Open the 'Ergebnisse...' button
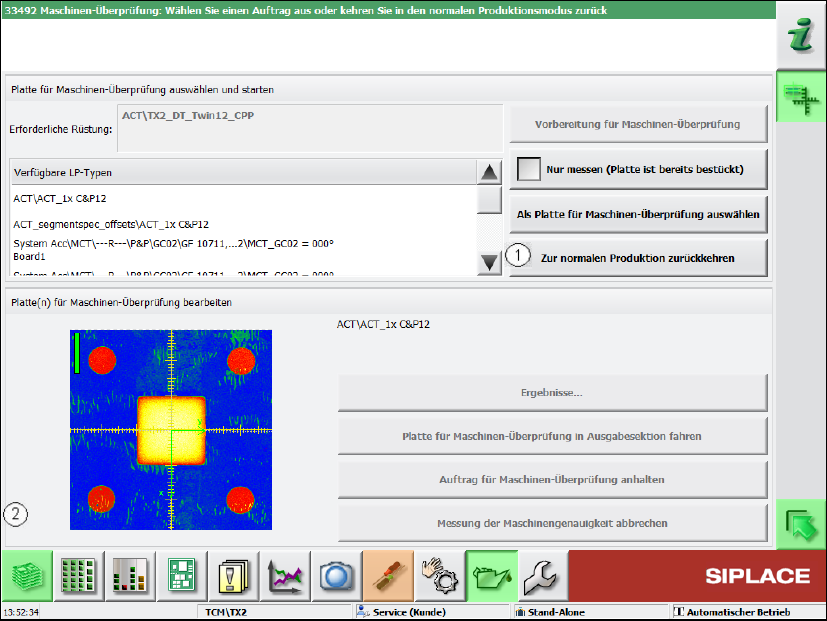The width and height of the screenshot is (827, 621). pos(552,393)
